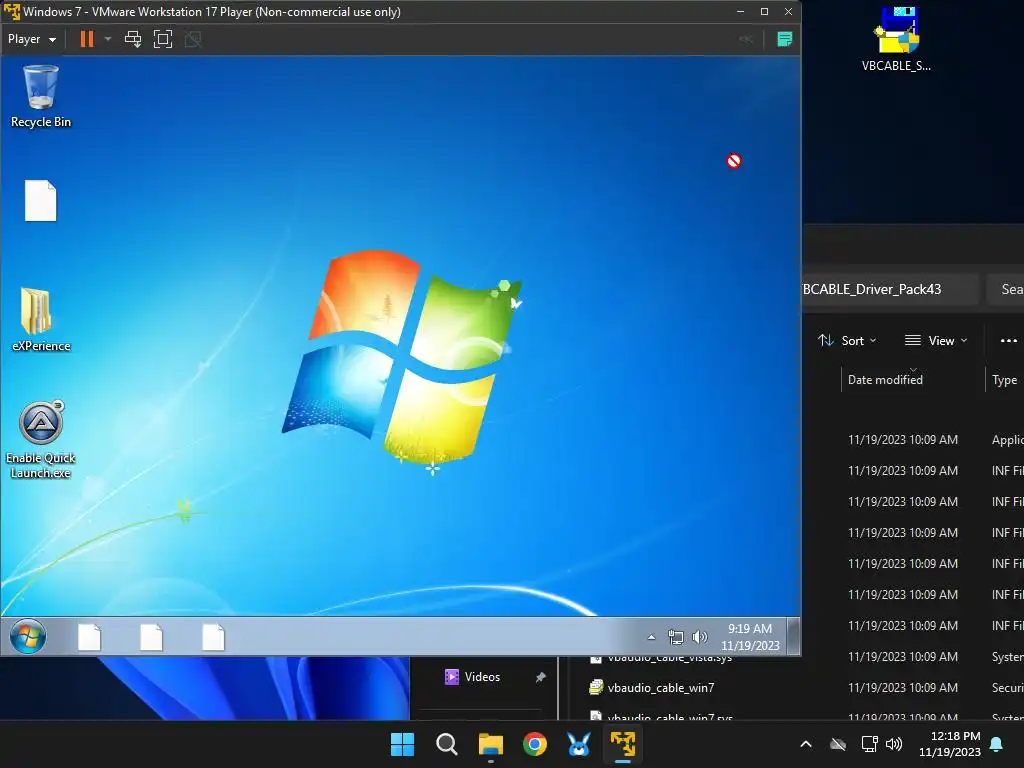
Task: Click the VBCABLE_Driver_Pack43 address bar in Explorer
Action: [889, 289]
